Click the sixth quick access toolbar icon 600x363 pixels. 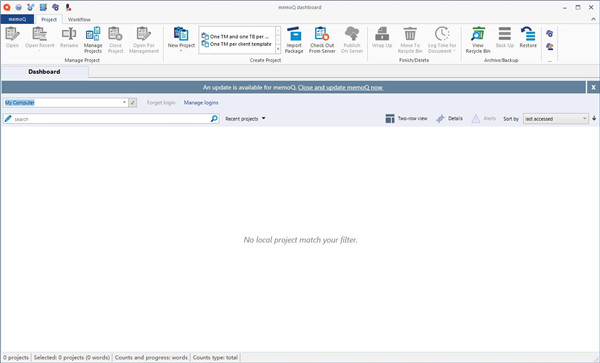[x=68, y=7]
